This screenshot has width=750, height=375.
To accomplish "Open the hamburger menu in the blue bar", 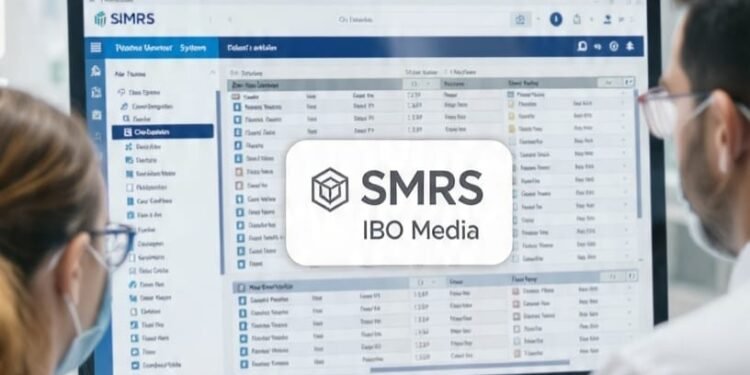I will click(96, 47).
